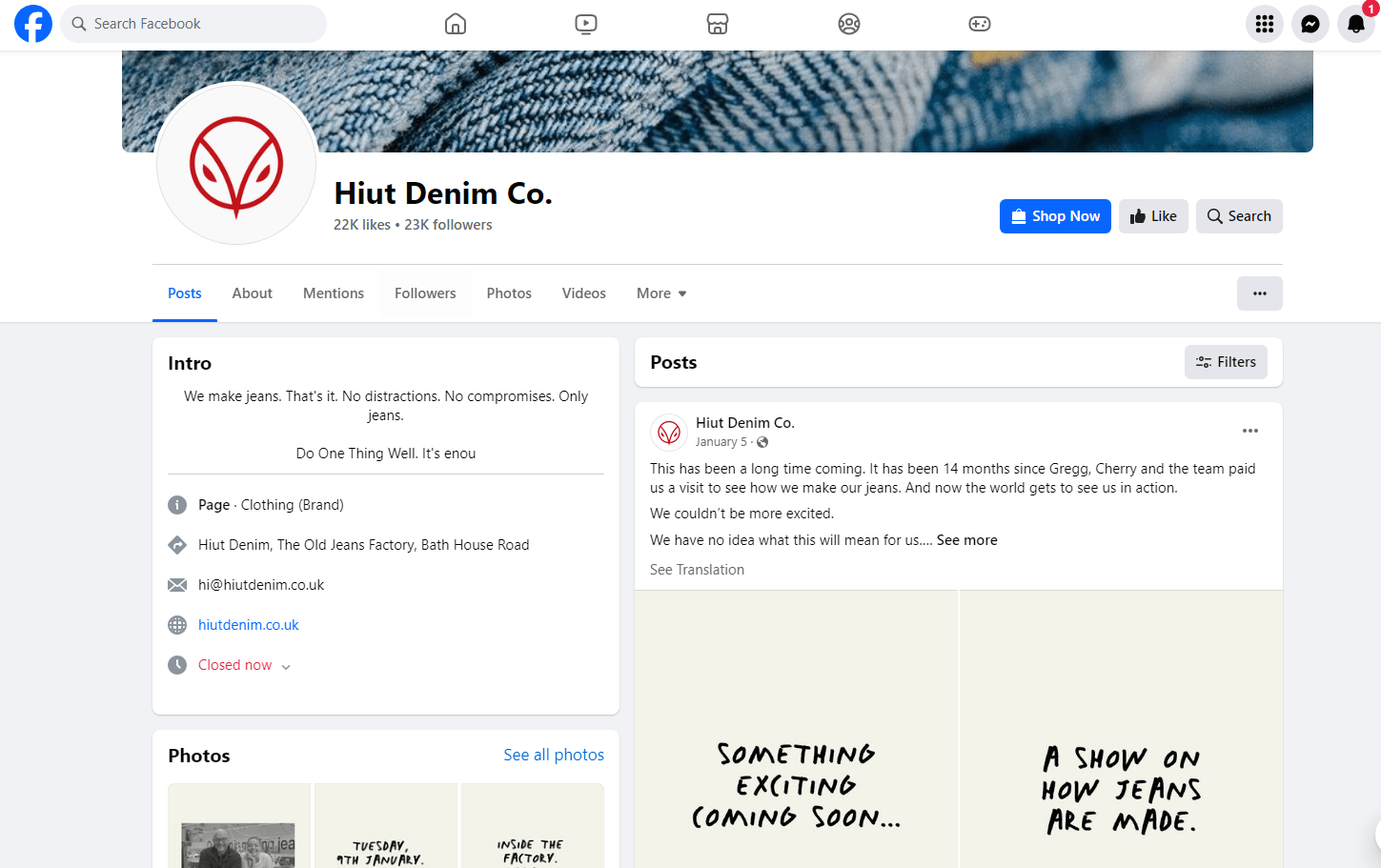1381x868 pixels.
Task: Click See Translation on the post
Action: point(697,570)
